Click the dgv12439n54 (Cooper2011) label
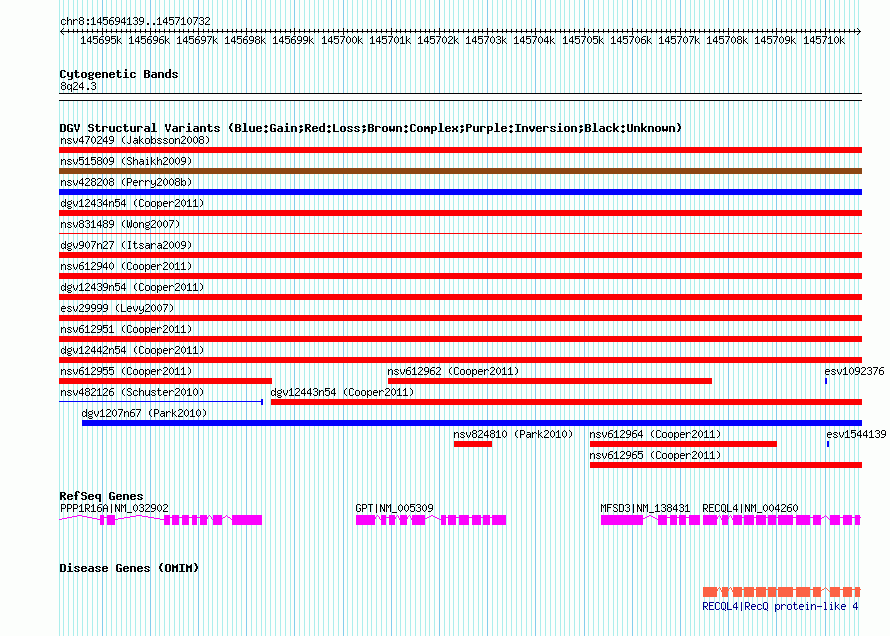890x636 pixels. pyautogui.click(x=132, y=287)
